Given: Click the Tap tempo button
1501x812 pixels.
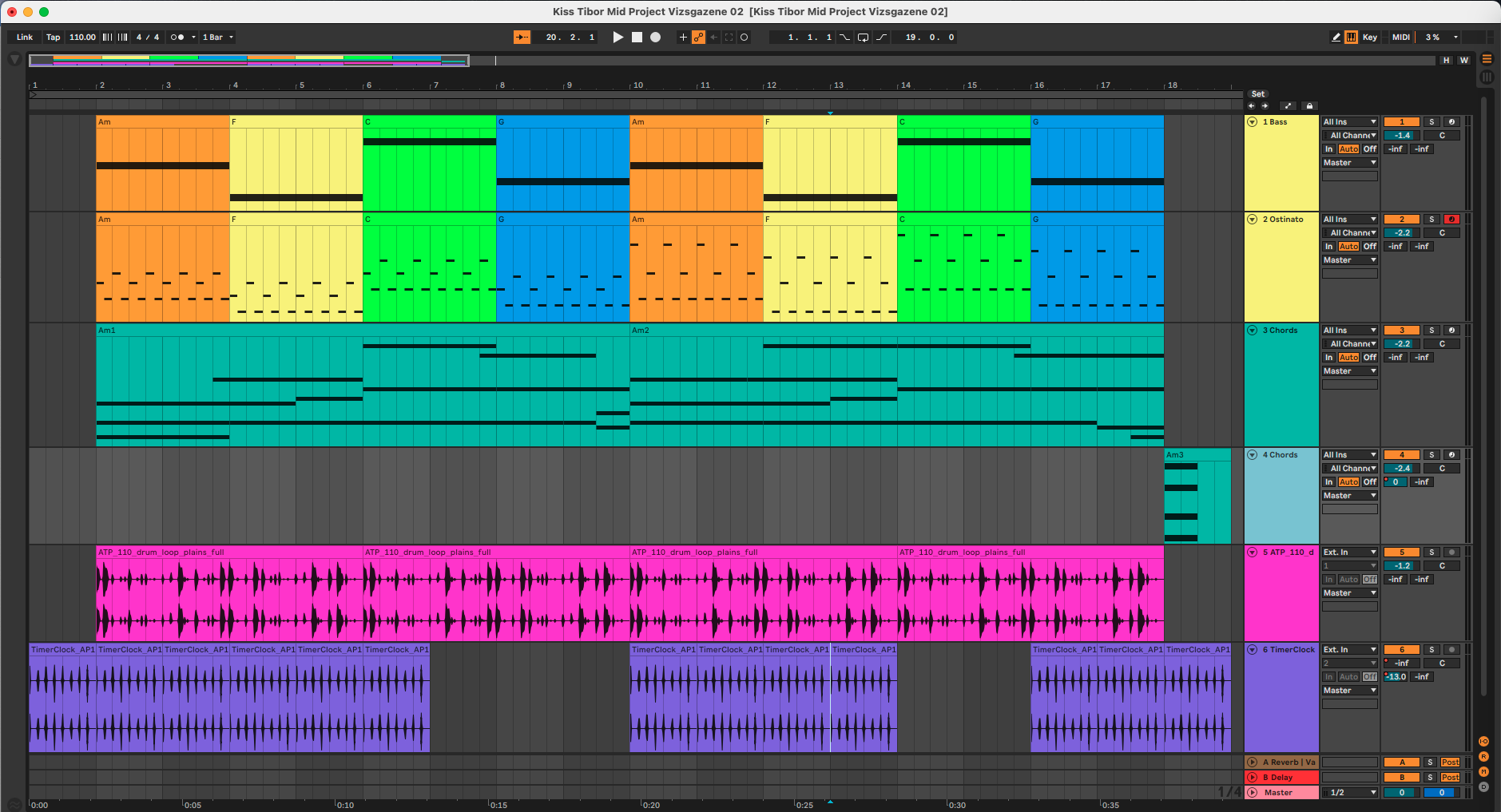Looking at the screenshot, I should click(53, 38).
